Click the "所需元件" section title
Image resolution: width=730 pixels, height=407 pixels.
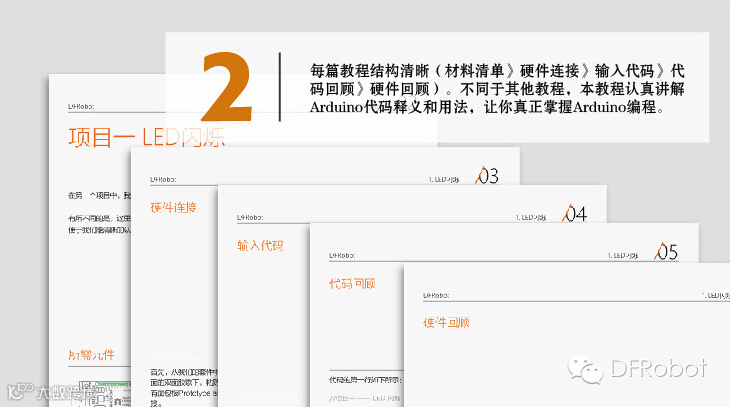[91, 355]
